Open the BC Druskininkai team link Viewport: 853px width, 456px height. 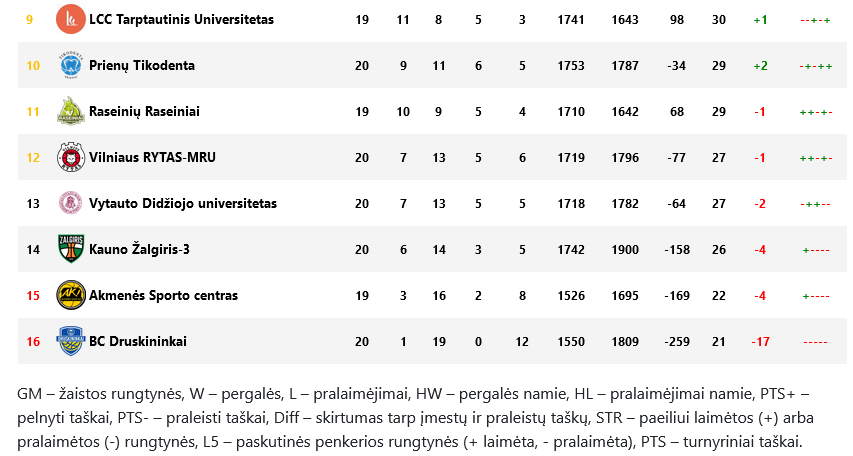tap(138, 341)
